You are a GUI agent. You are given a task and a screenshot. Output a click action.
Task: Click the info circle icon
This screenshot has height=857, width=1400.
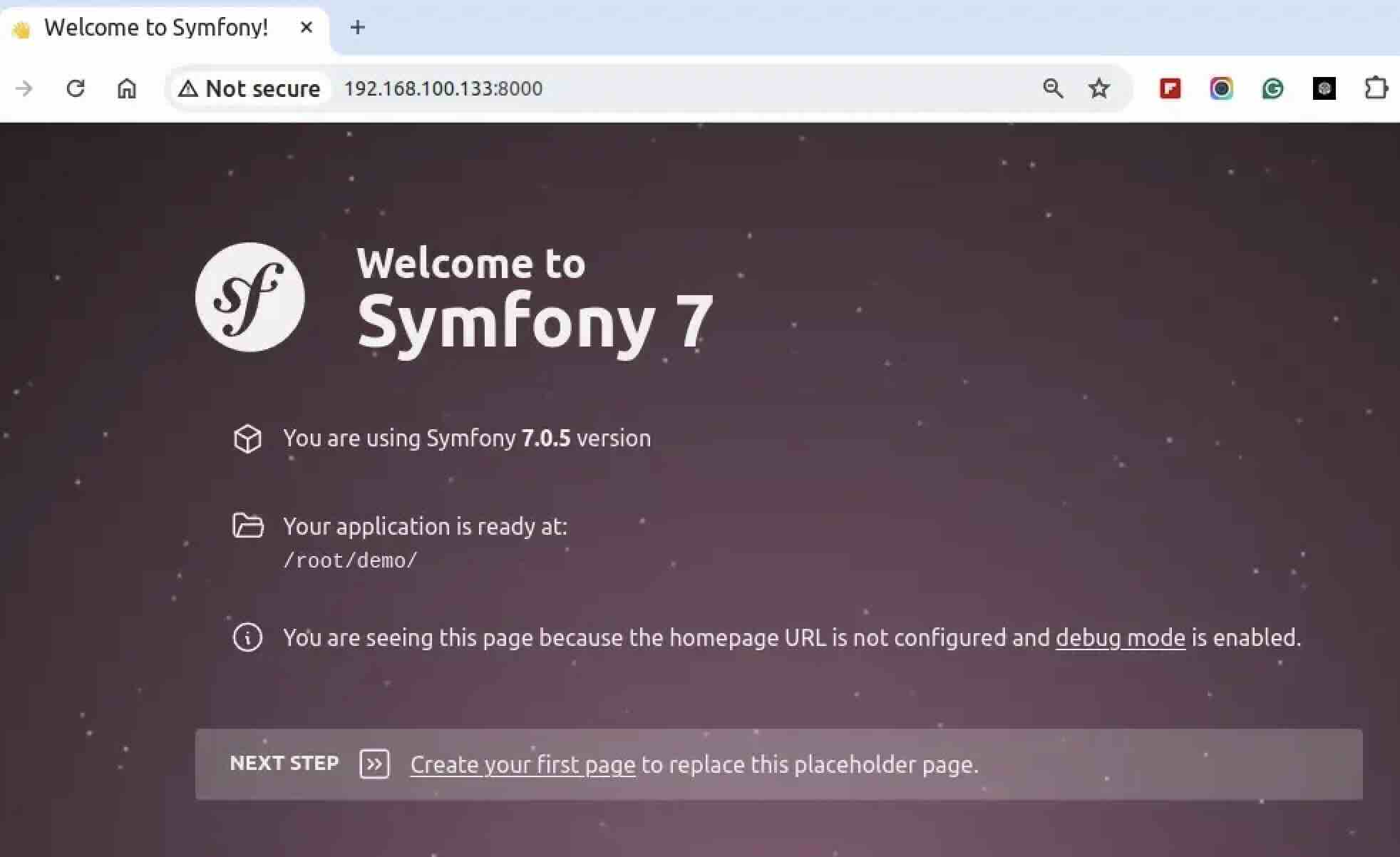coord(247,637)
